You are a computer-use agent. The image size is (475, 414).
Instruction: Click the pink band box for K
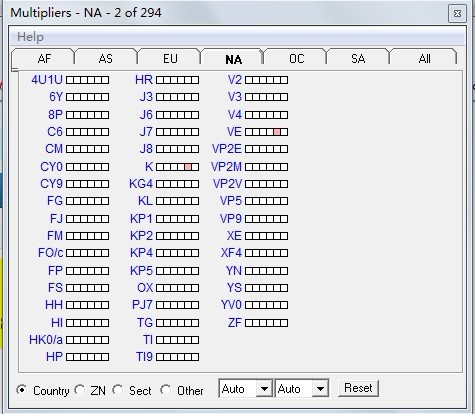tap(188, 167)
